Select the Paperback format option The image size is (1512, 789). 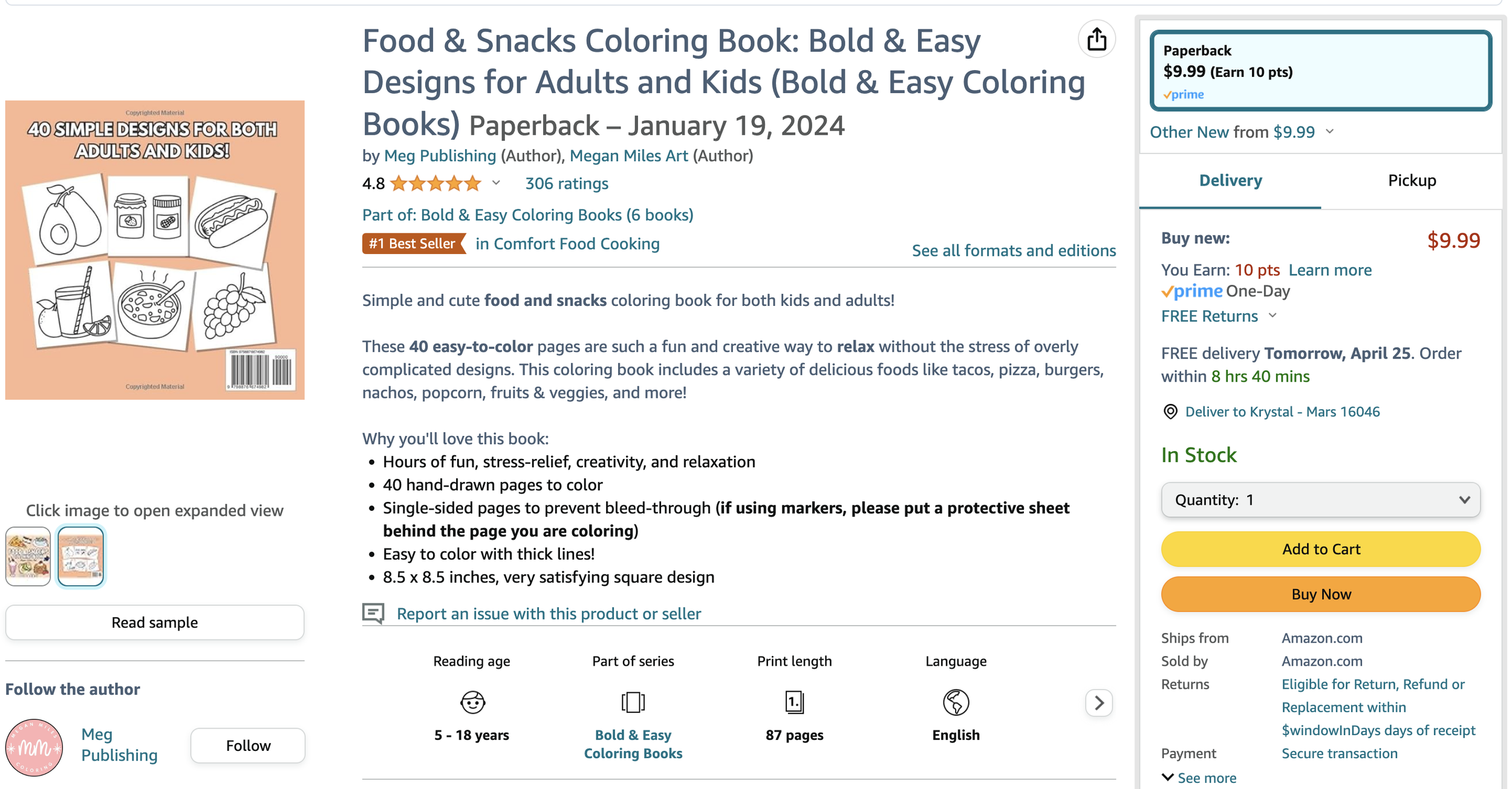(1320, 71)
